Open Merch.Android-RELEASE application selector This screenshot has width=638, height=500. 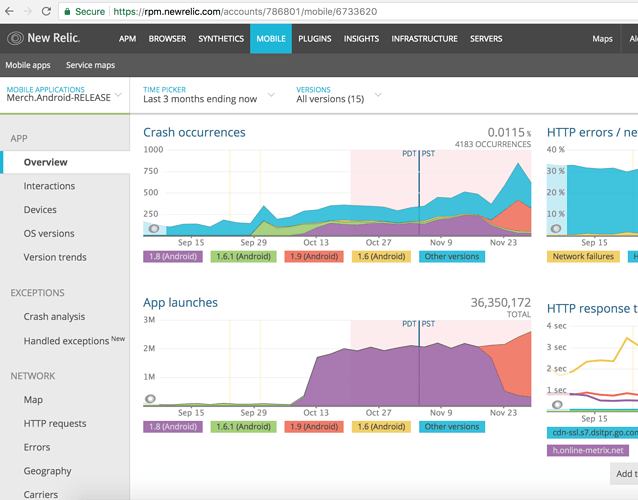58,98
